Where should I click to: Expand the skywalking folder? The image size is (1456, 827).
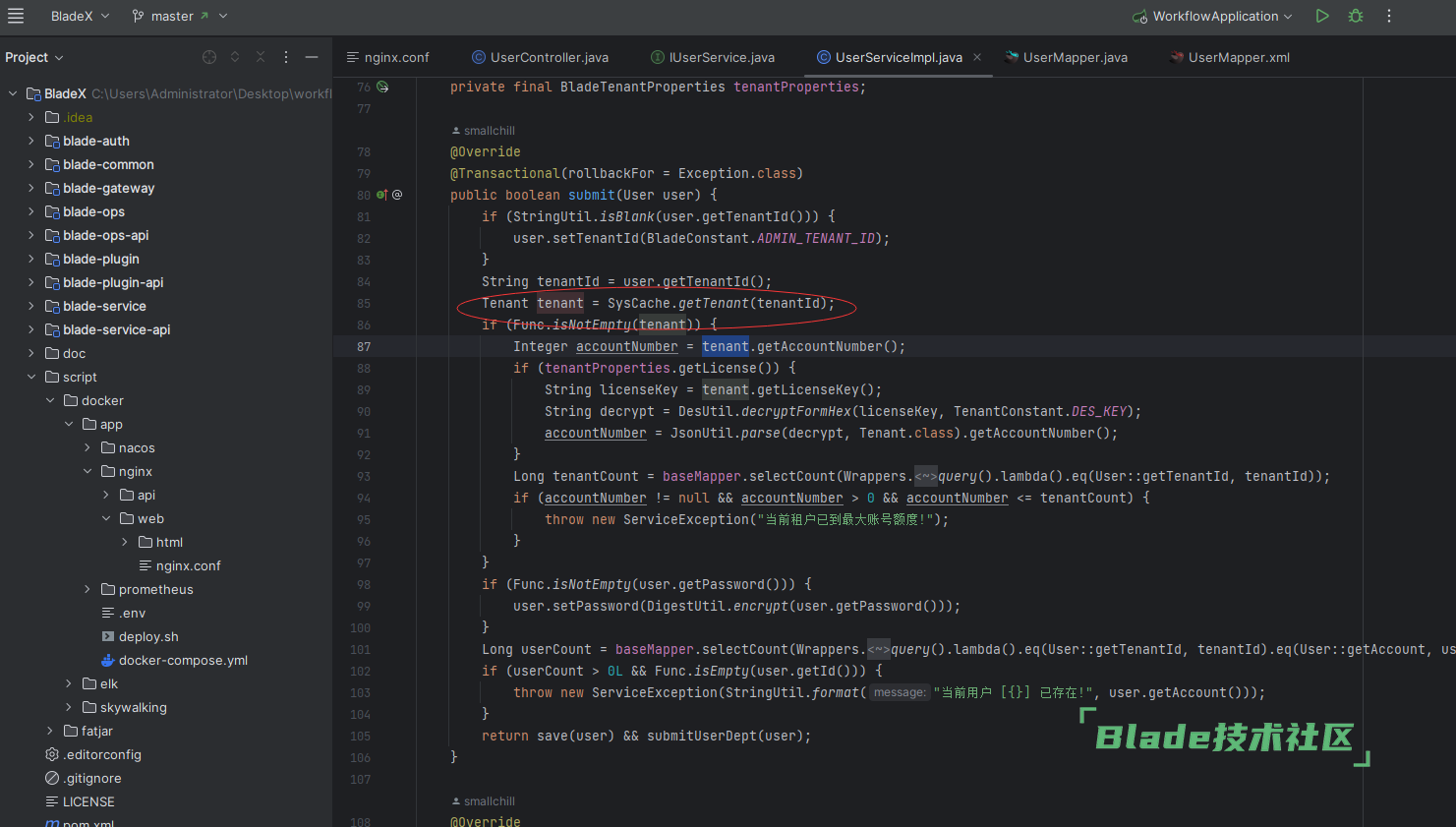[x=69, y=707]
